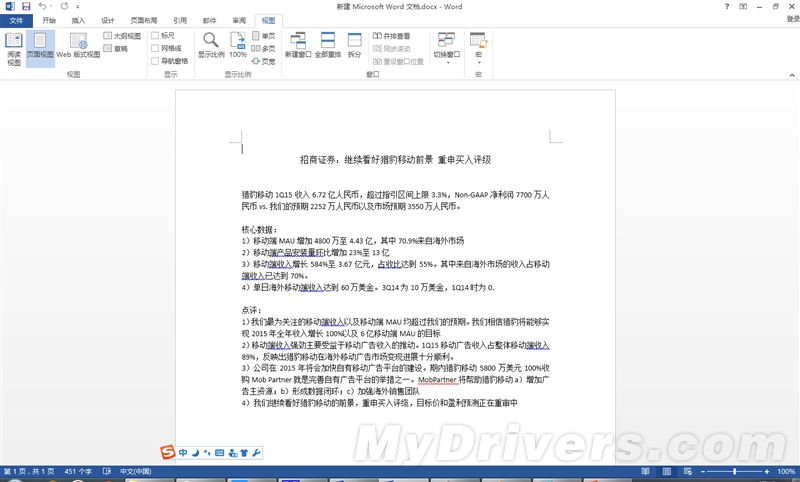Click the zoom slider handle in status bar
The width and height of the screenshot is (800, 482).
coord(734,471)
